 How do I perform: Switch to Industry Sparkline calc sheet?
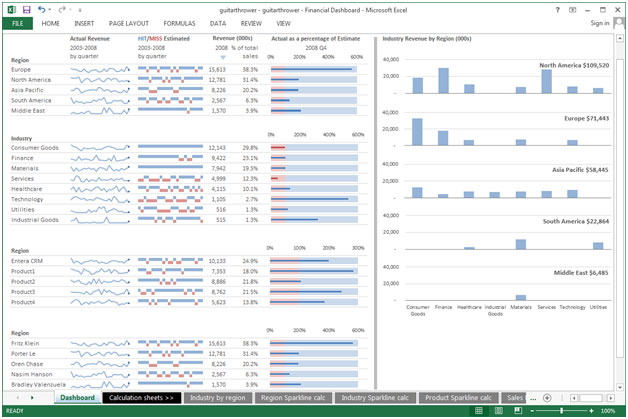[375, 398]
